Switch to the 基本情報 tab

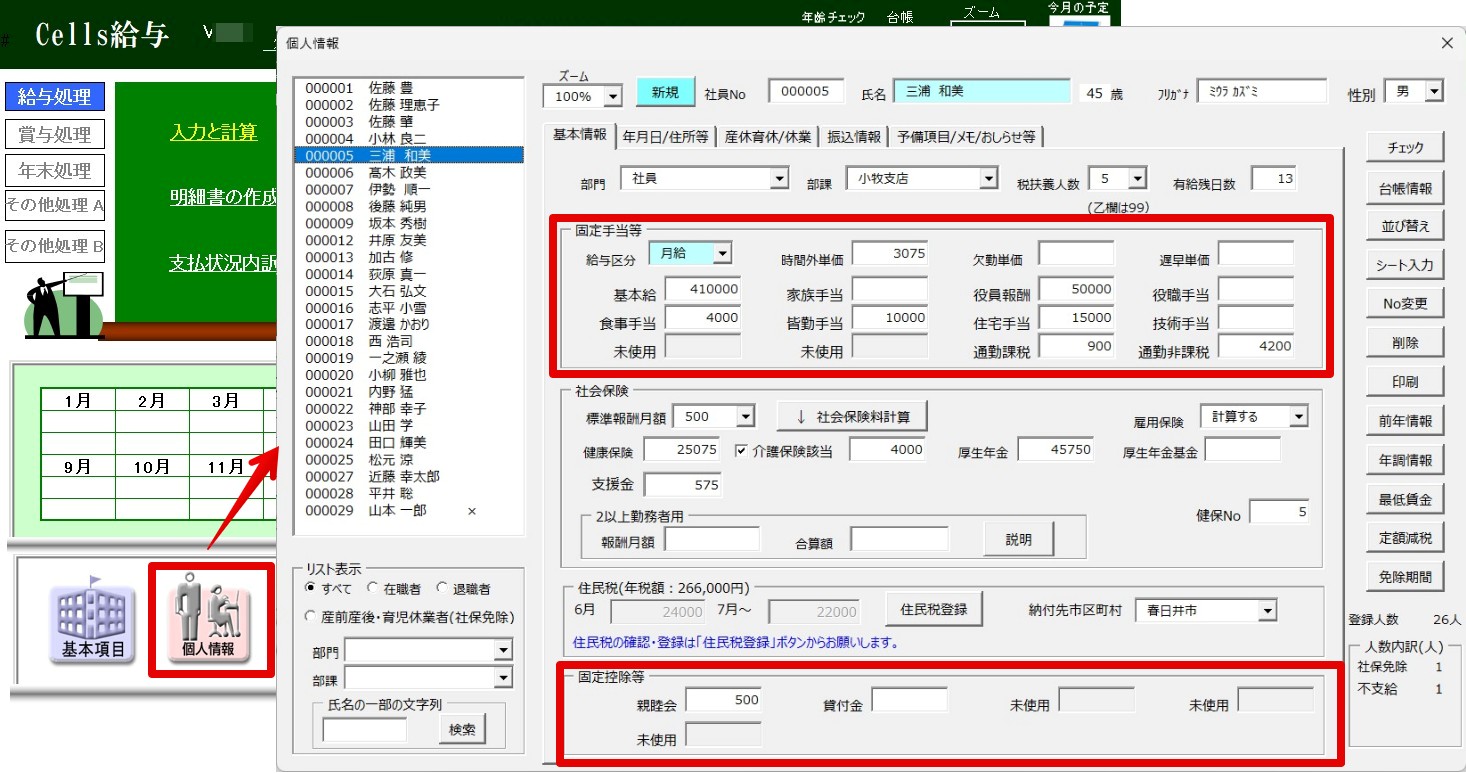point(580,135)
